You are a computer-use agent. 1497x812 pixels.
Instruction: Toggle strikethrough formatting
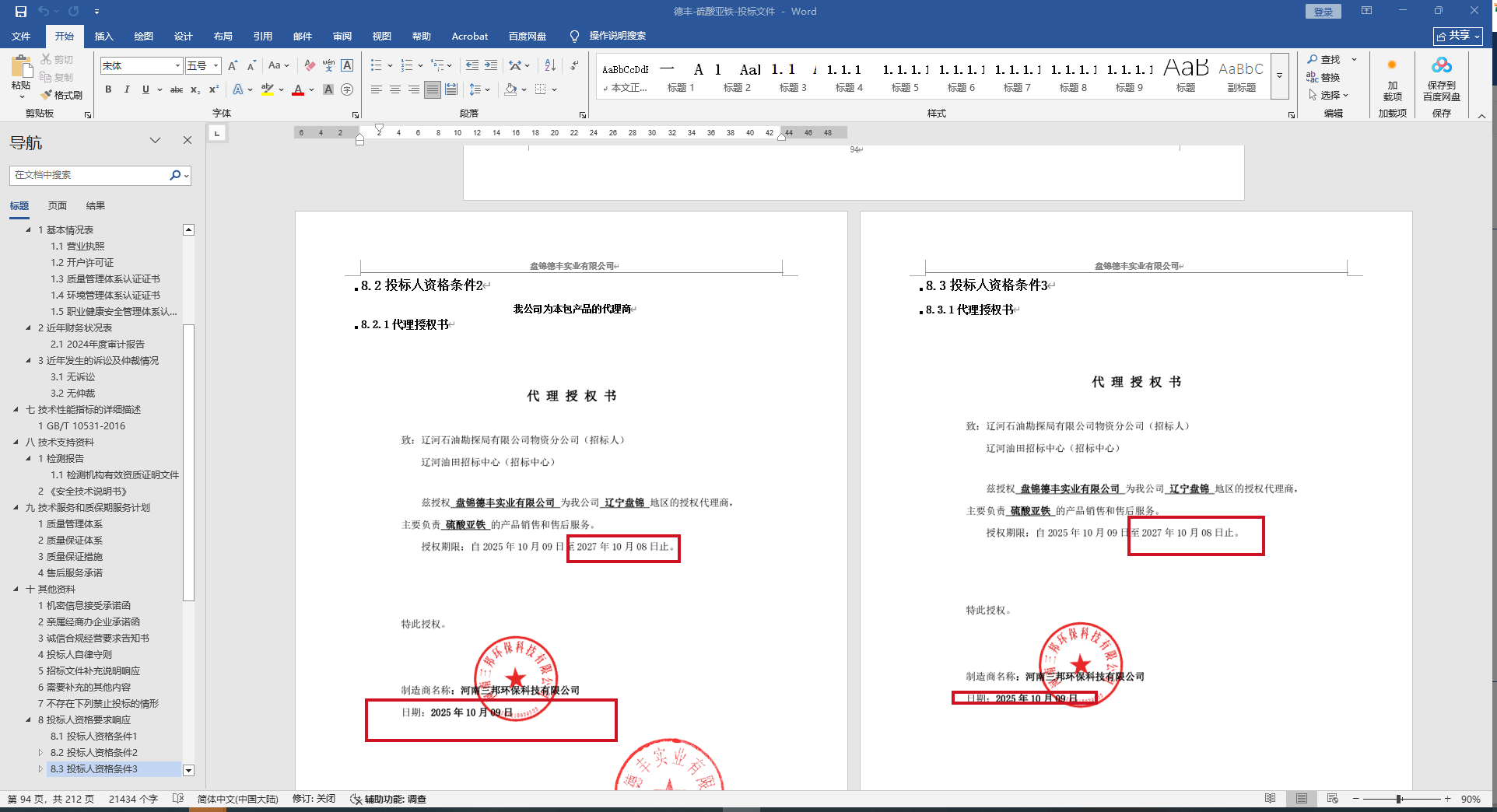coord(177,89)
